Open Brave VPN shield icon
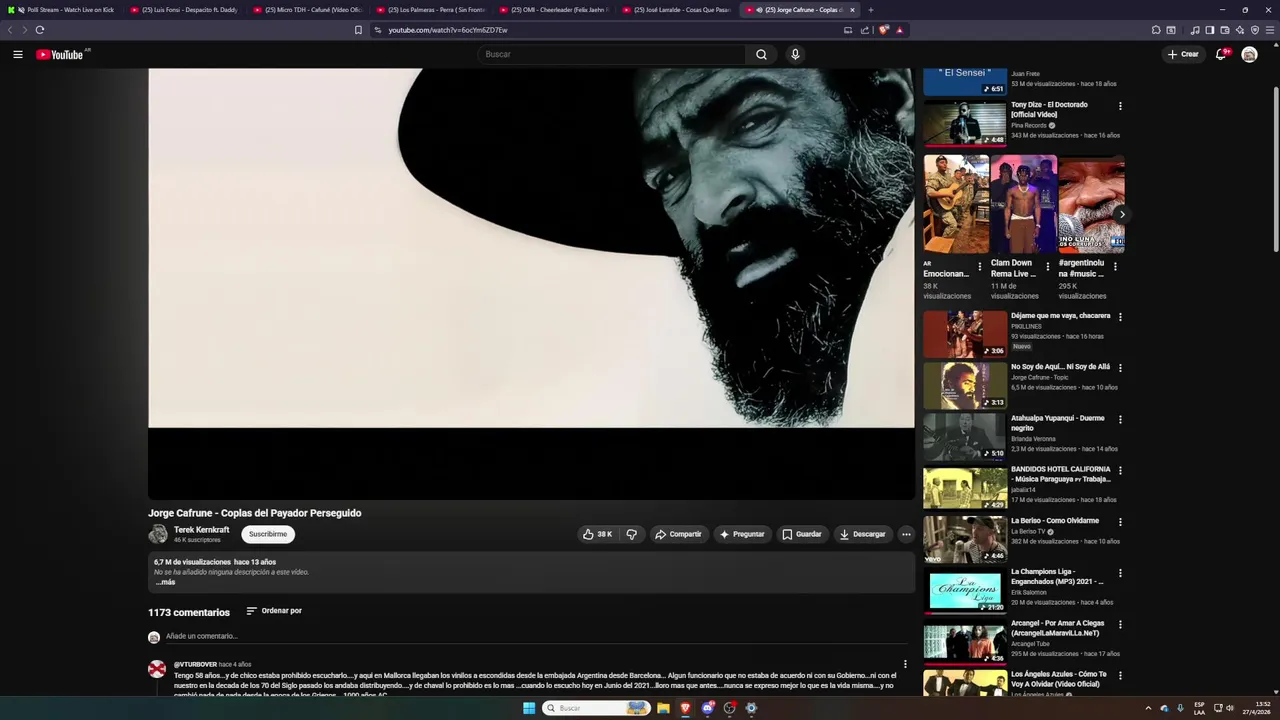Viewport: 1280px width, 720px height. click(1255, 30)
